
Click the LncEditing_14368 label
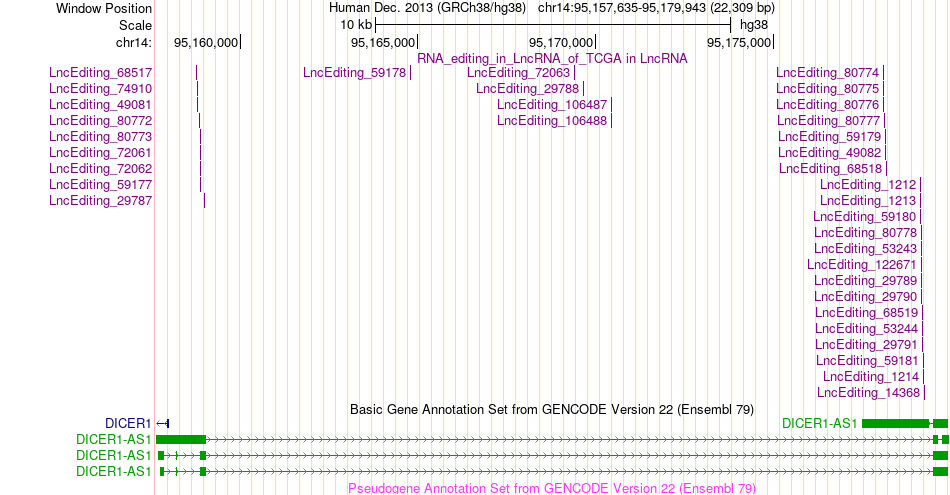click(868, 393)
